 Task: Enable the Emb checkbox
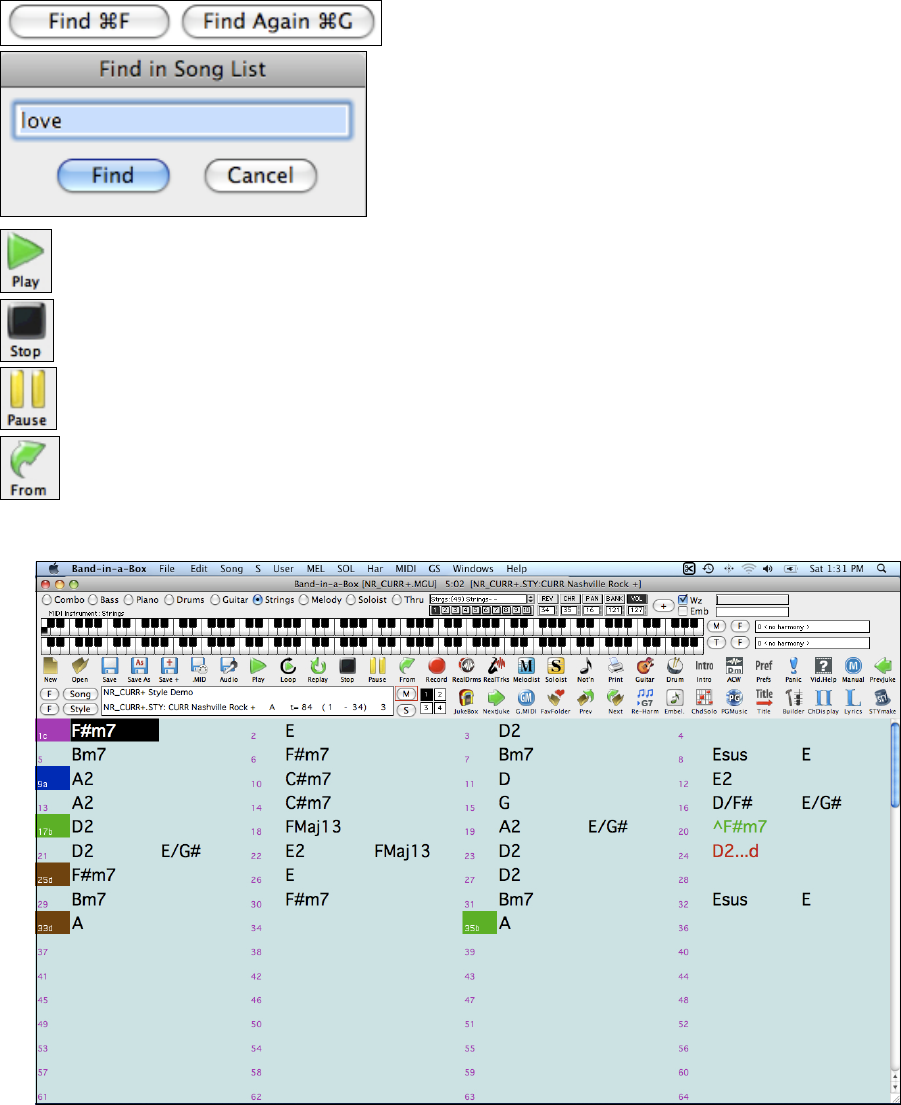click(683, 611)
